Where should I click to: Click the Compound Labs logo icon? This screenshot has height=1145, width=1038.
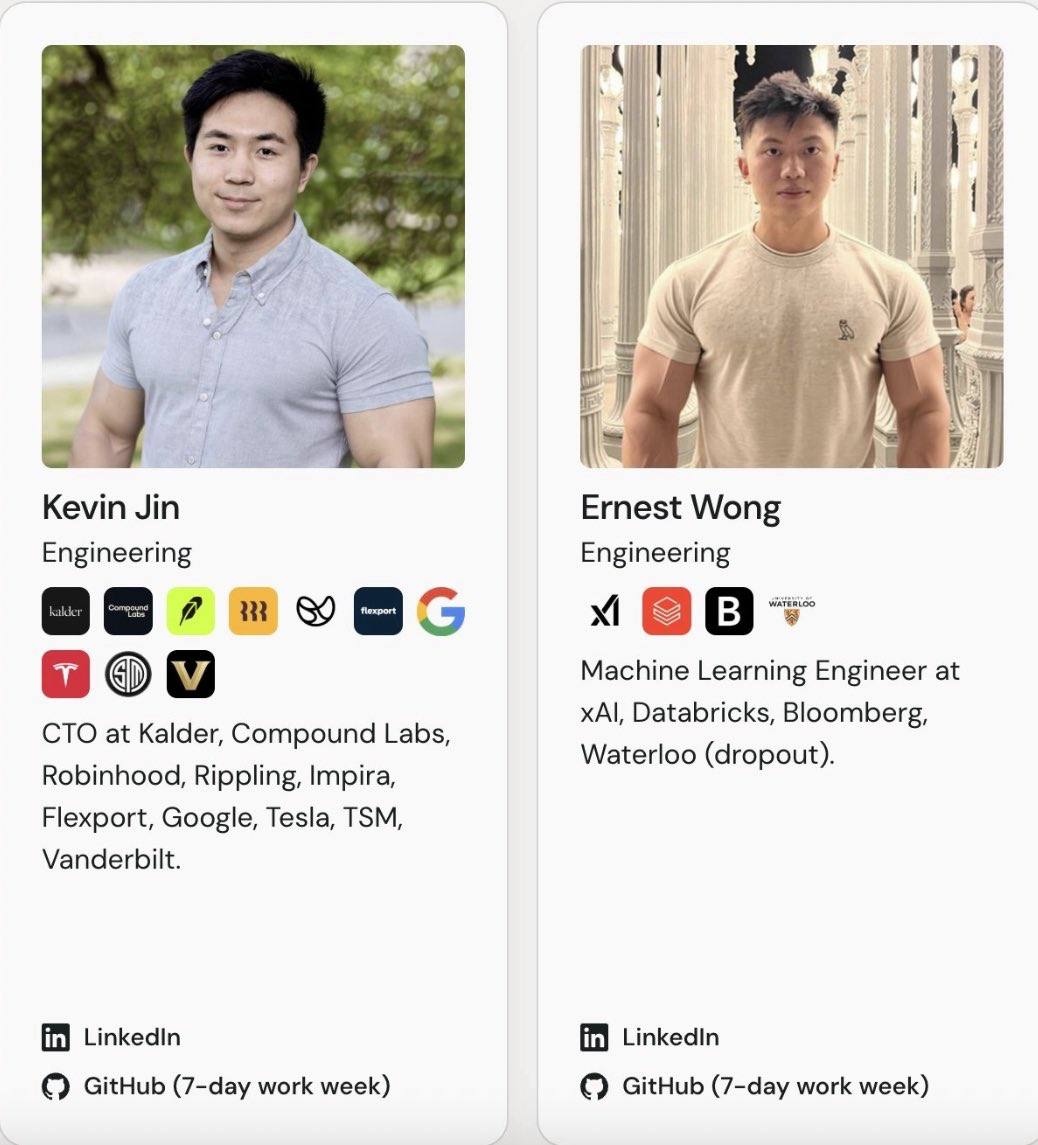click(x=128, y=611)
